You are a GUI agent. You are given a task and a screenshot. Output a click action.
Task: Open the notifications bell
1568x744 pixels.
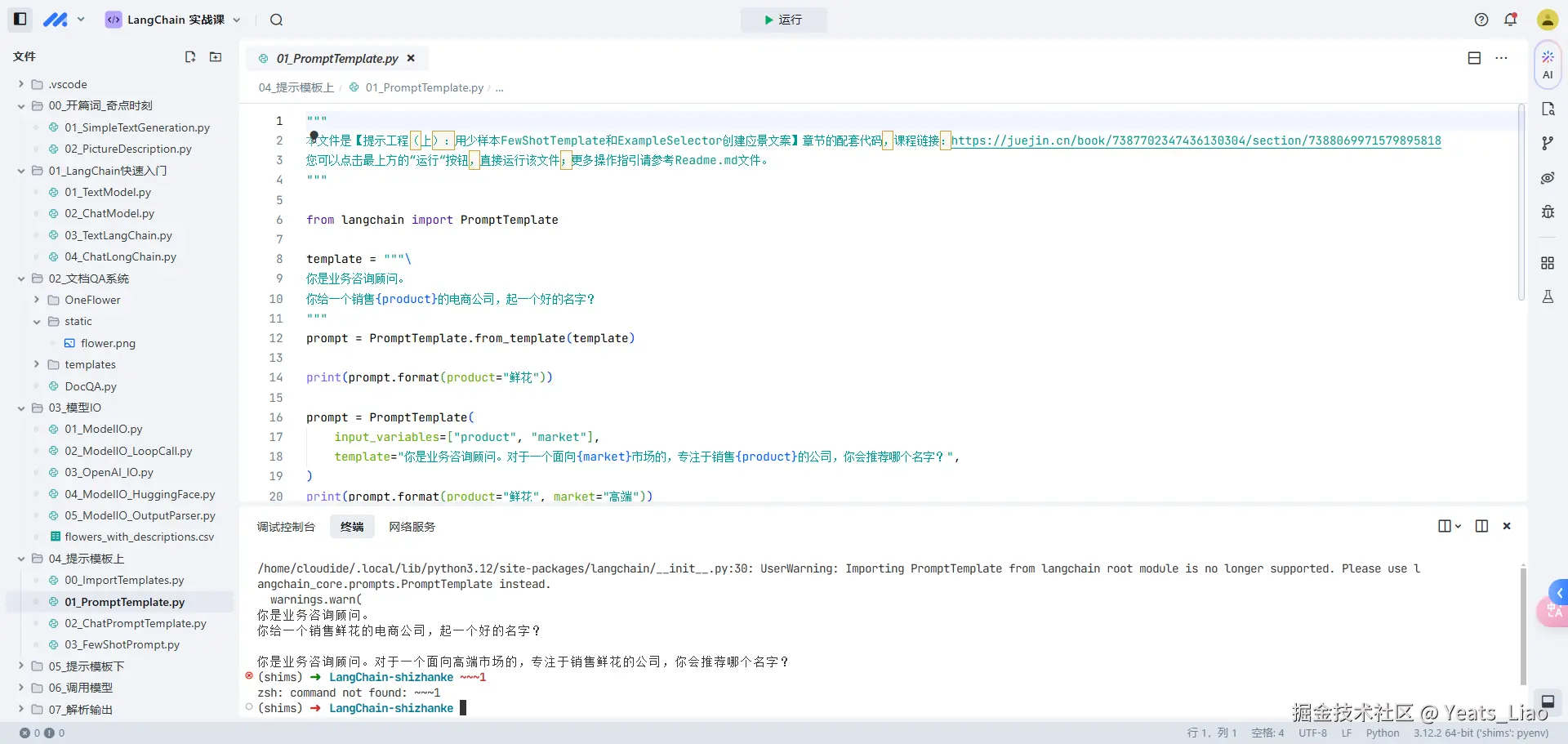1510,20
